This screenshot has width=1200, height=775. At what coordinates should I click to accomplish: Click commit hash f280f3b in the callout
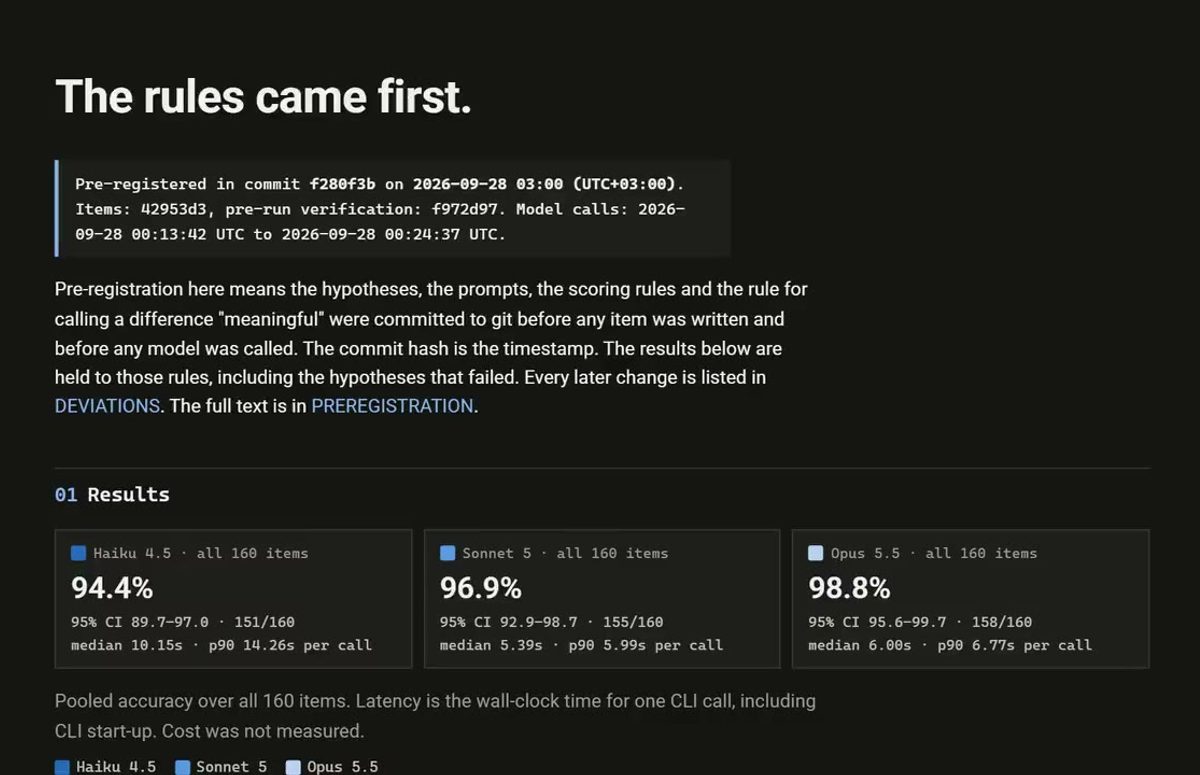click(342, 184)
